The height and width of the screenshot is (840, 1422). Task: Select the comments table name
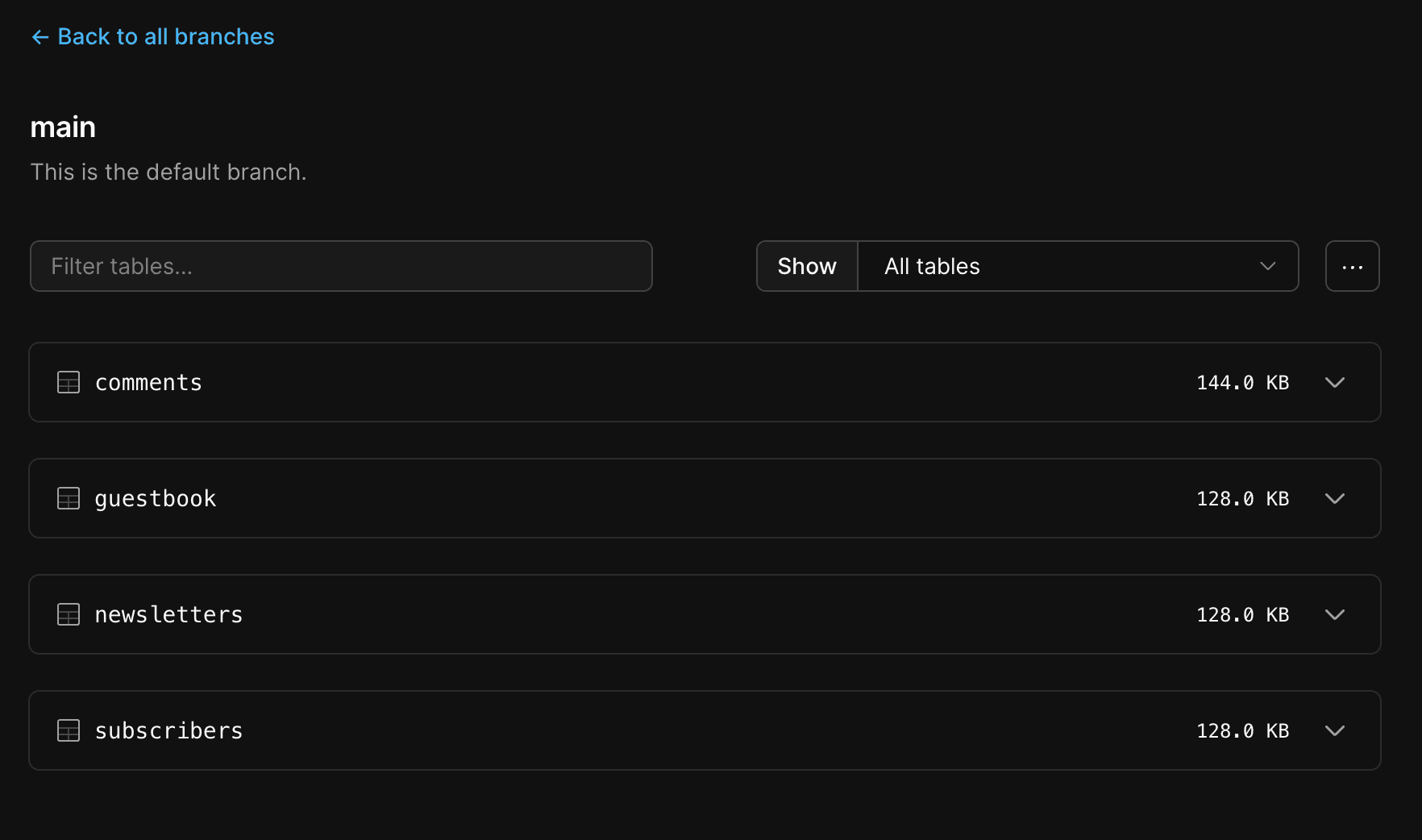point(148,382)
